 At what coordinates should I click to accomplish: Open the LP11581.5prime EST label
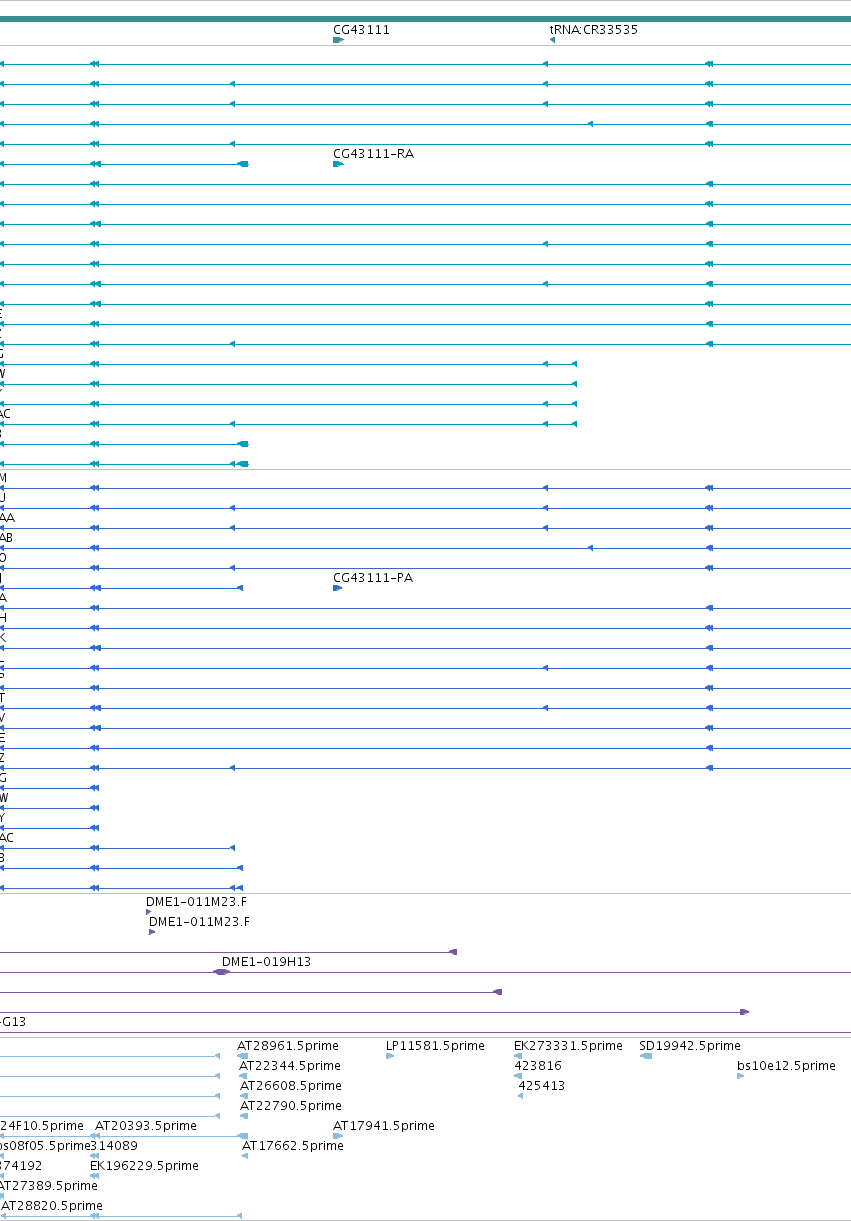point(435,1046)
